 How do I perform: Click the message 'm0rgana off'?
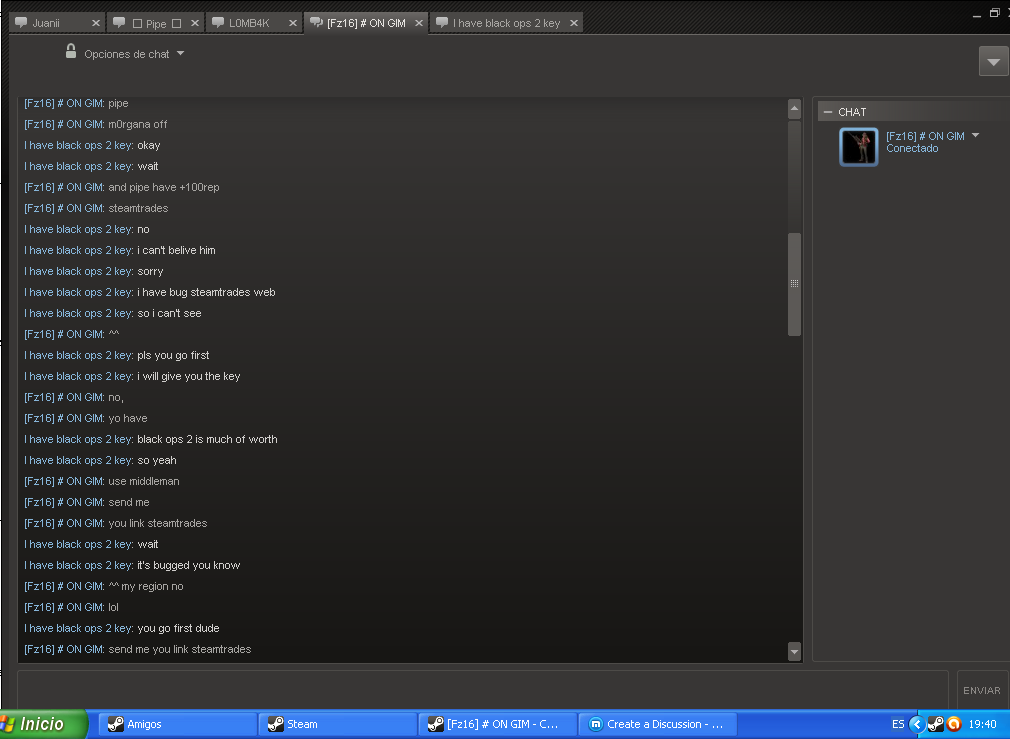pyautogui.click(x=138, y=124)
